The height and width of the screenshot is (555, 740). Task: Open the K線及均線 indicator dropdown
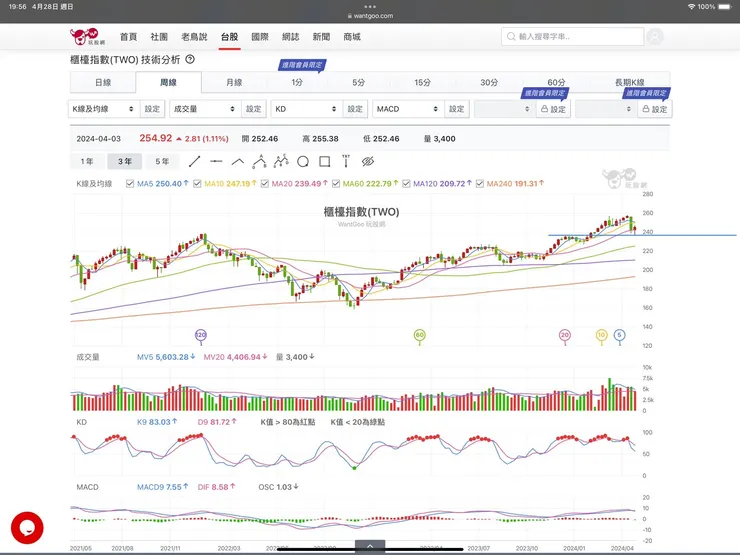(103, 109)
